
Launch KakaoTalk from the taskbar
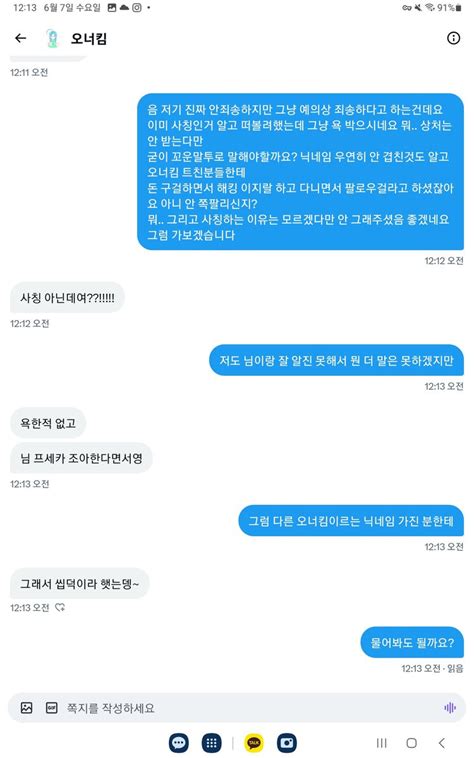pyautogui.click(x=254, y=743)
